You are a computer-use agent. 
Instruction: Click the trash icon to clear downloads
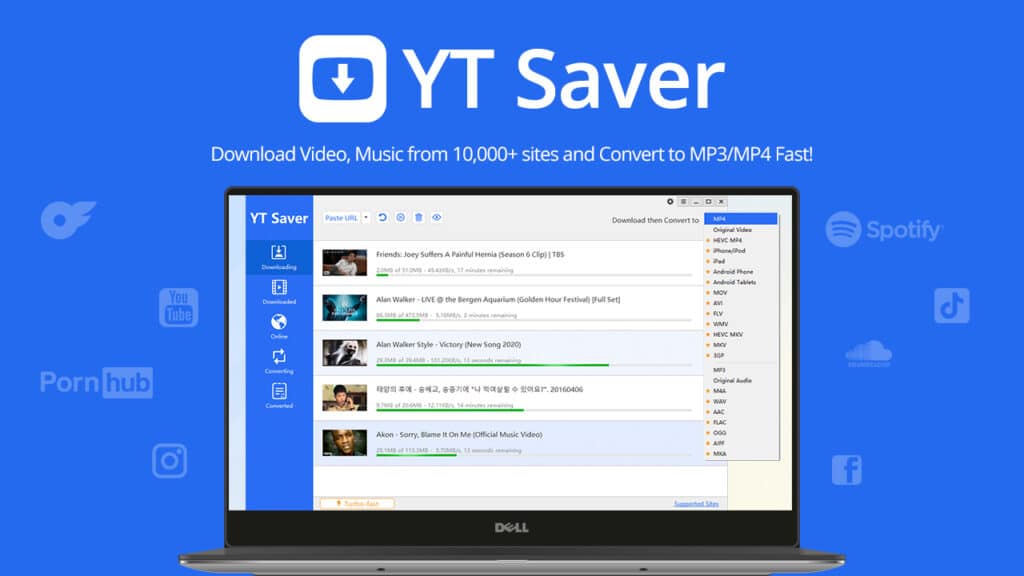[420, 218]
